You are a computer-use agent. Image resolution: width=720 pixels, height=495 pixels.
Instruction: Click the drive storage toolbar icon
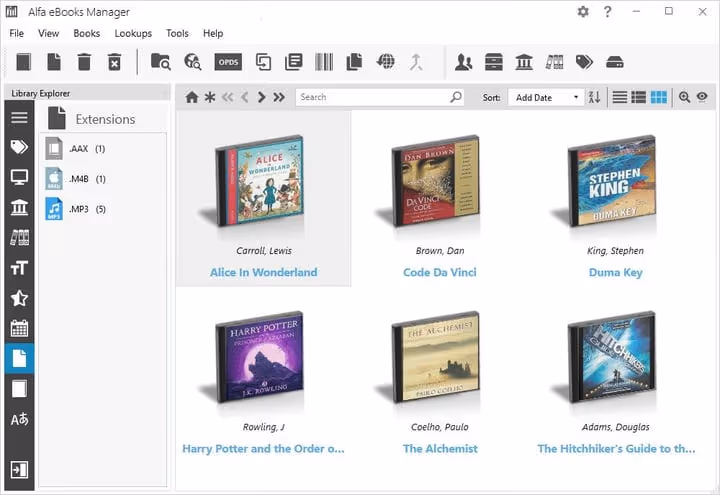(614, 62)
